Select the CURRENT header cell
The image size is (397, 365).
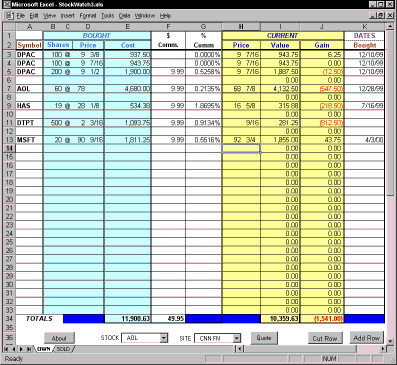tap(283, 35)
